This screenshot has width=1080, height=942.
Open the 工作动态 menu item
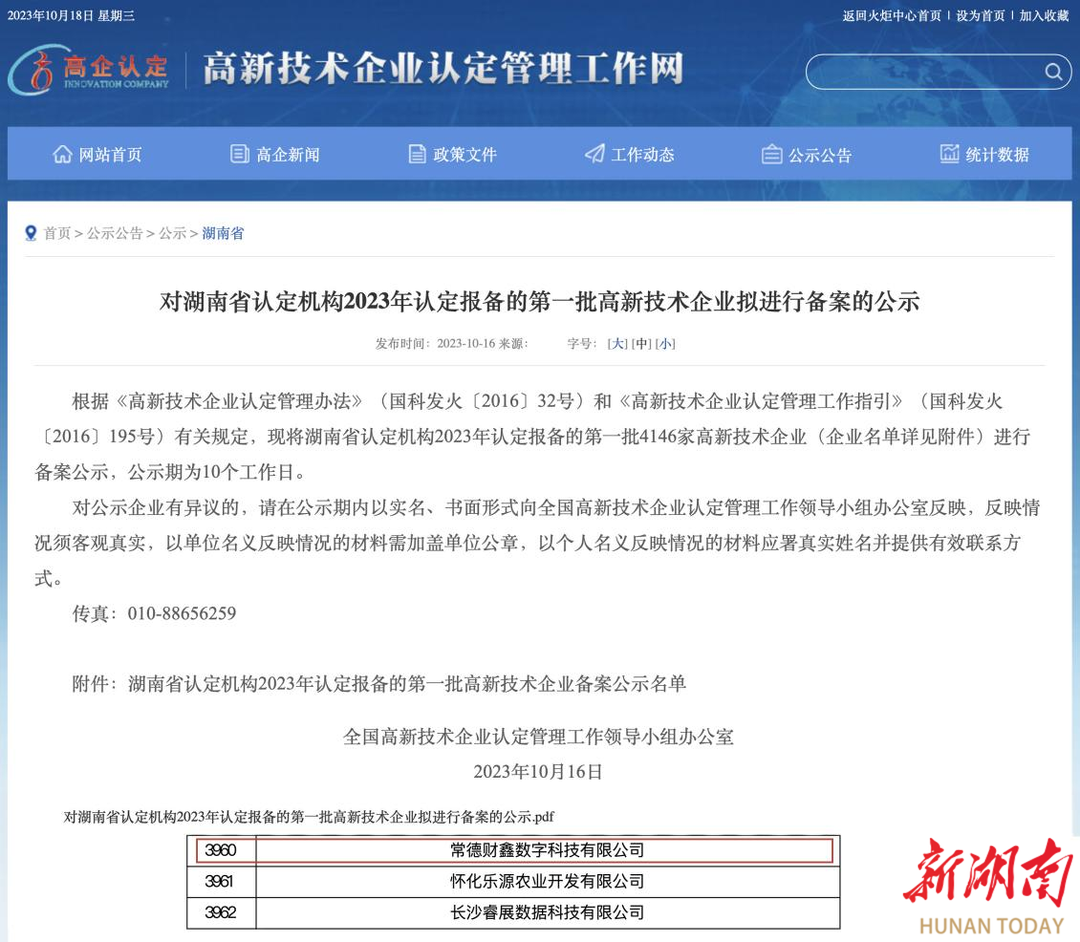tap(630, 154)
